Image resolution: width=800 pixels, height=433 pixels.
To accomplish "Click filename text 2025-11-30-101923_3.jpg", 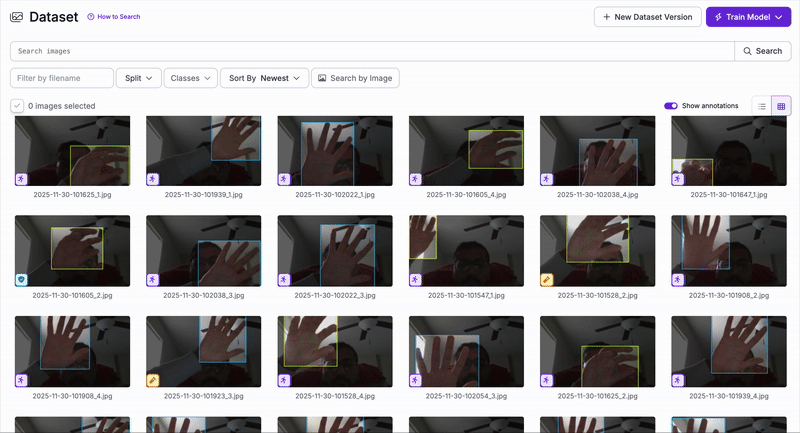I will (204, 396).
